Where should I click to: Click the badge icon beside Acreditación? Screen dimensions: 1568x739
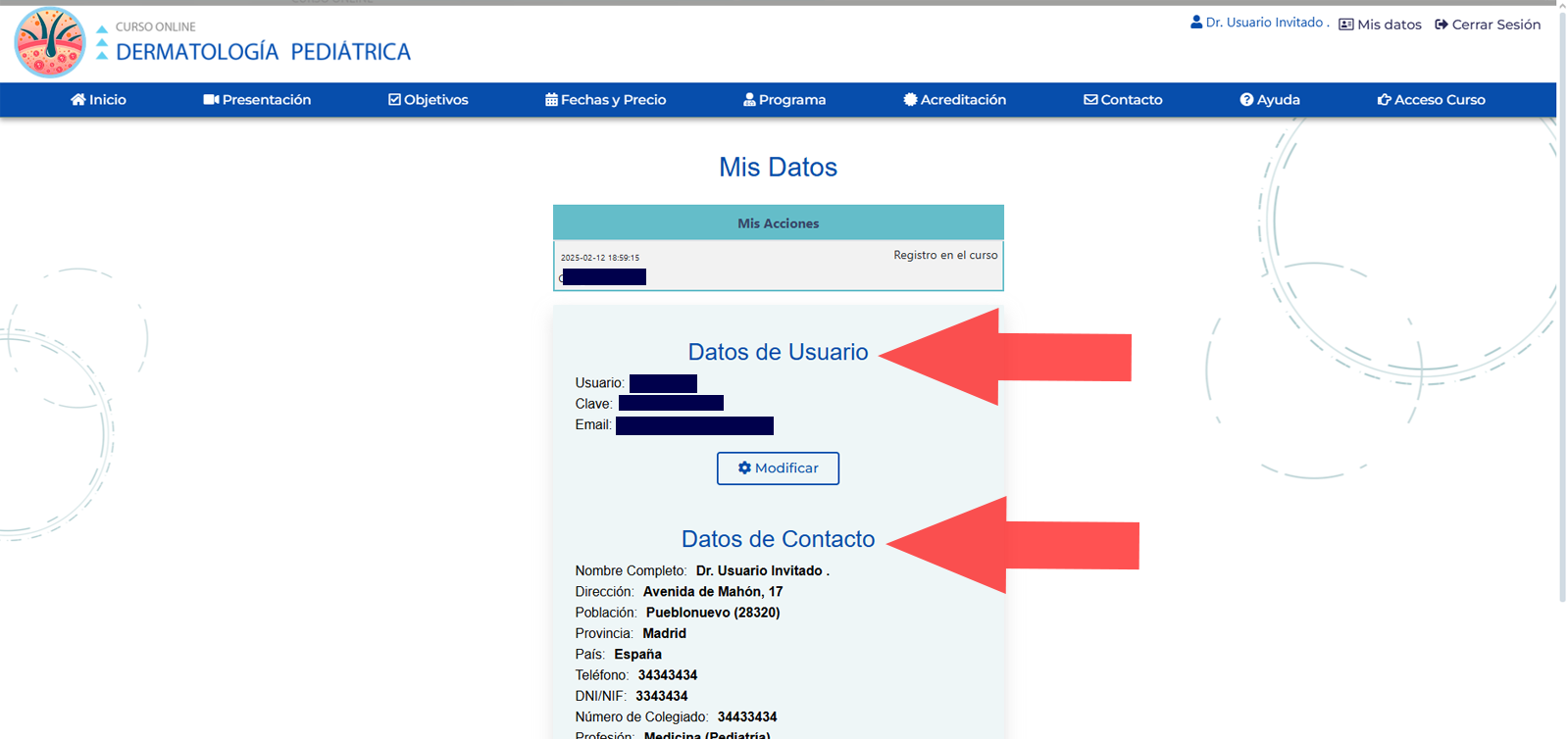point(910,100)
